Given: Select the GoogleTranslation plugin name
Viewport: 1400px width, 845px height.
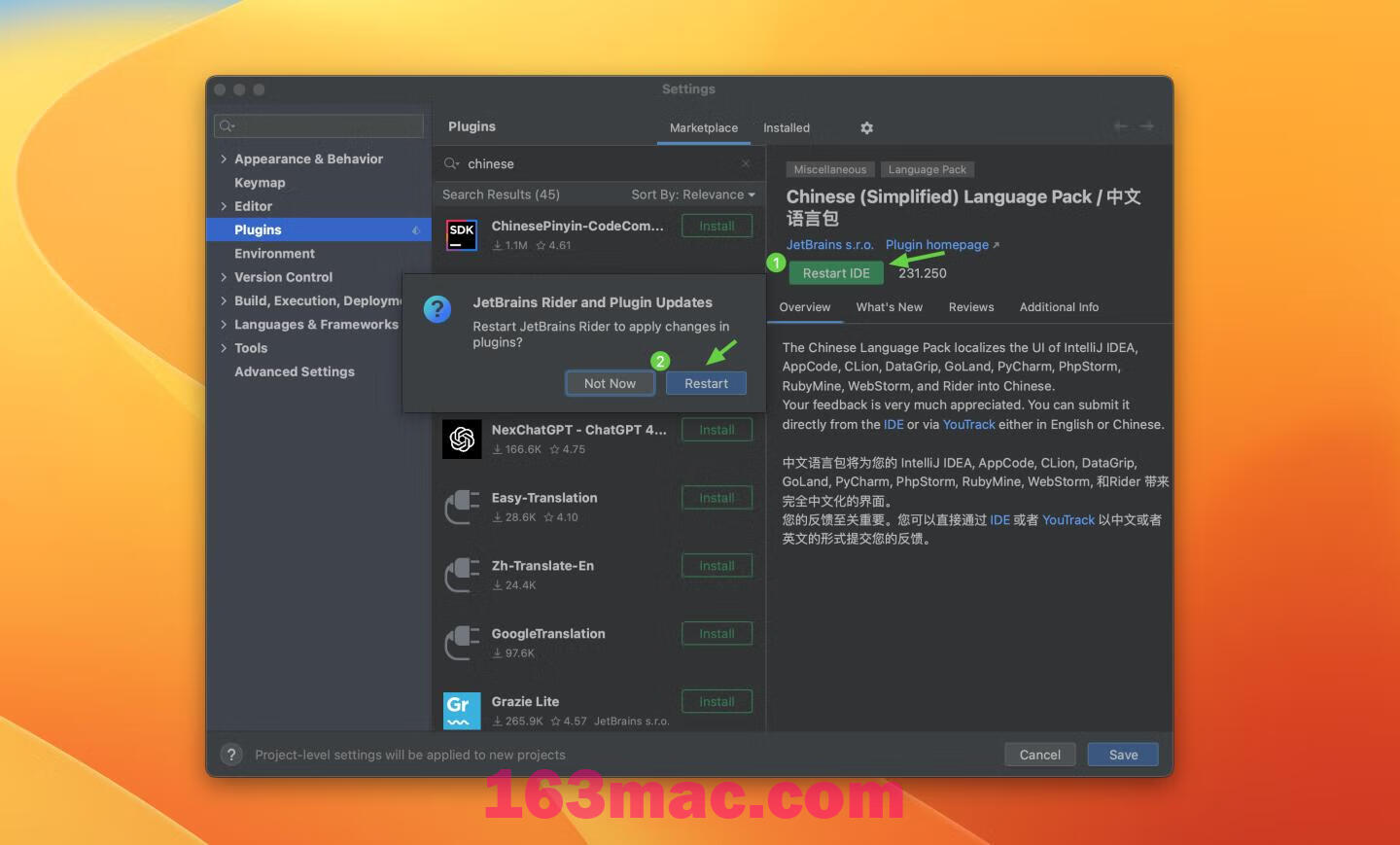Looking at the screenshot, I should click(x=548, y=633).
